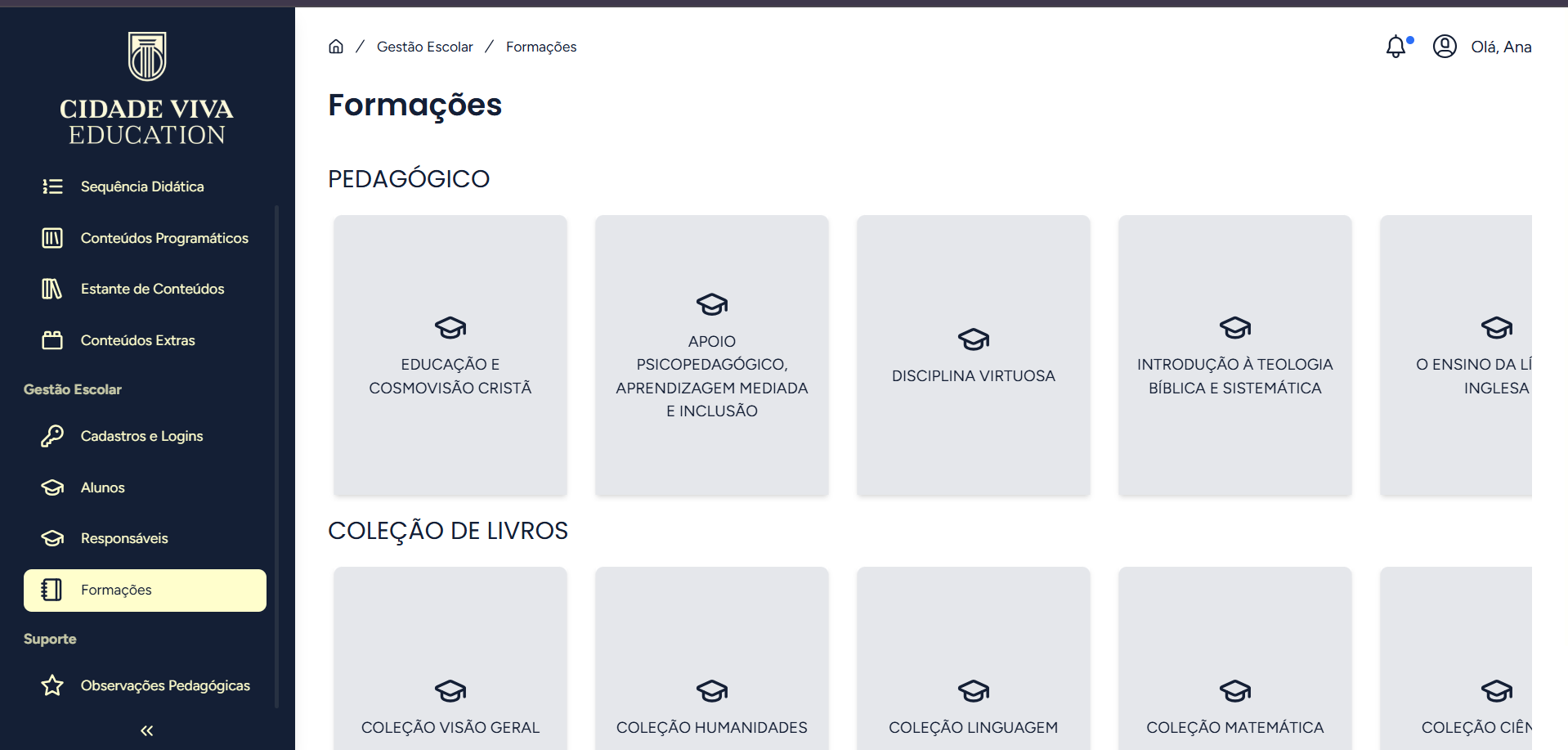
Task: Collapse the sidebar with double chevron
Action: tap(147, 730)
